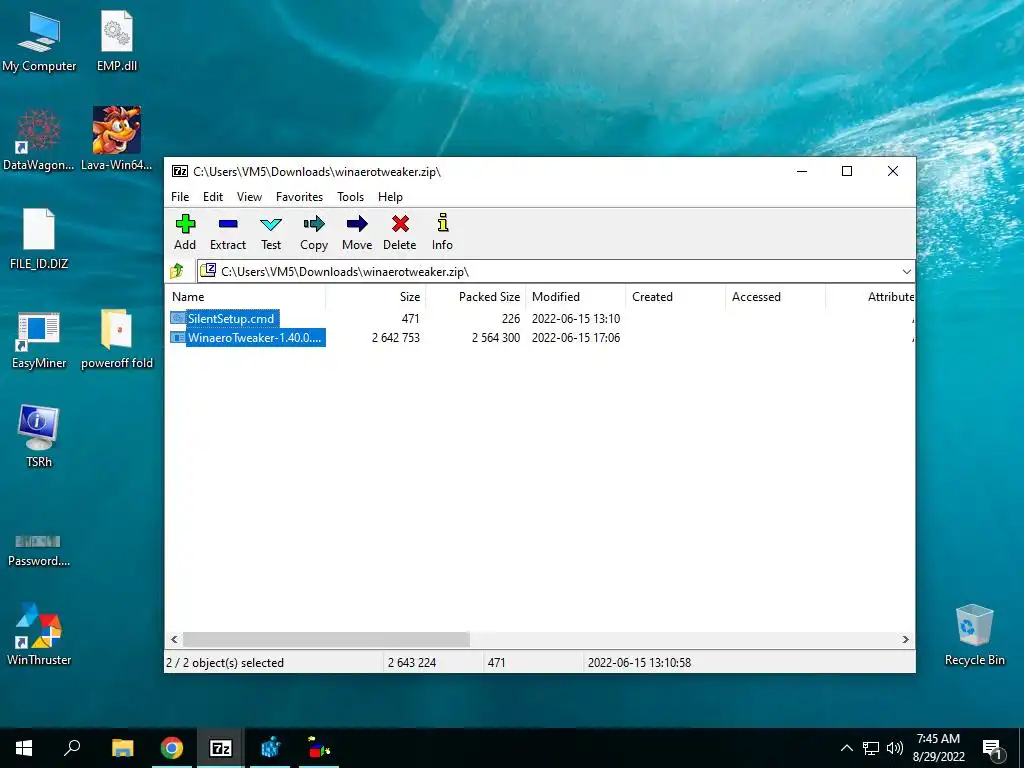Select the Lava-Win64 desktop icon

click(x=116, y=139)
